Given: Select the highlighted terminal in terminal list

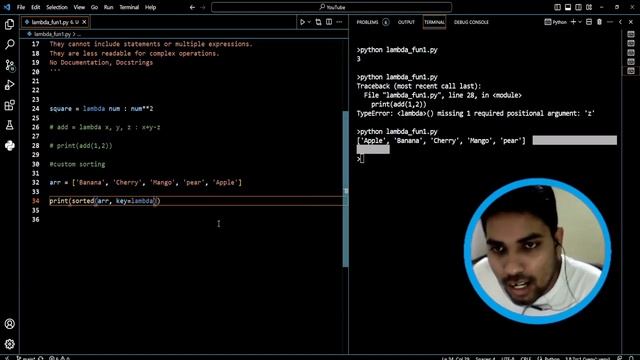Looking at the screenshot, I should pyautogui.click(x=631, y=71).
